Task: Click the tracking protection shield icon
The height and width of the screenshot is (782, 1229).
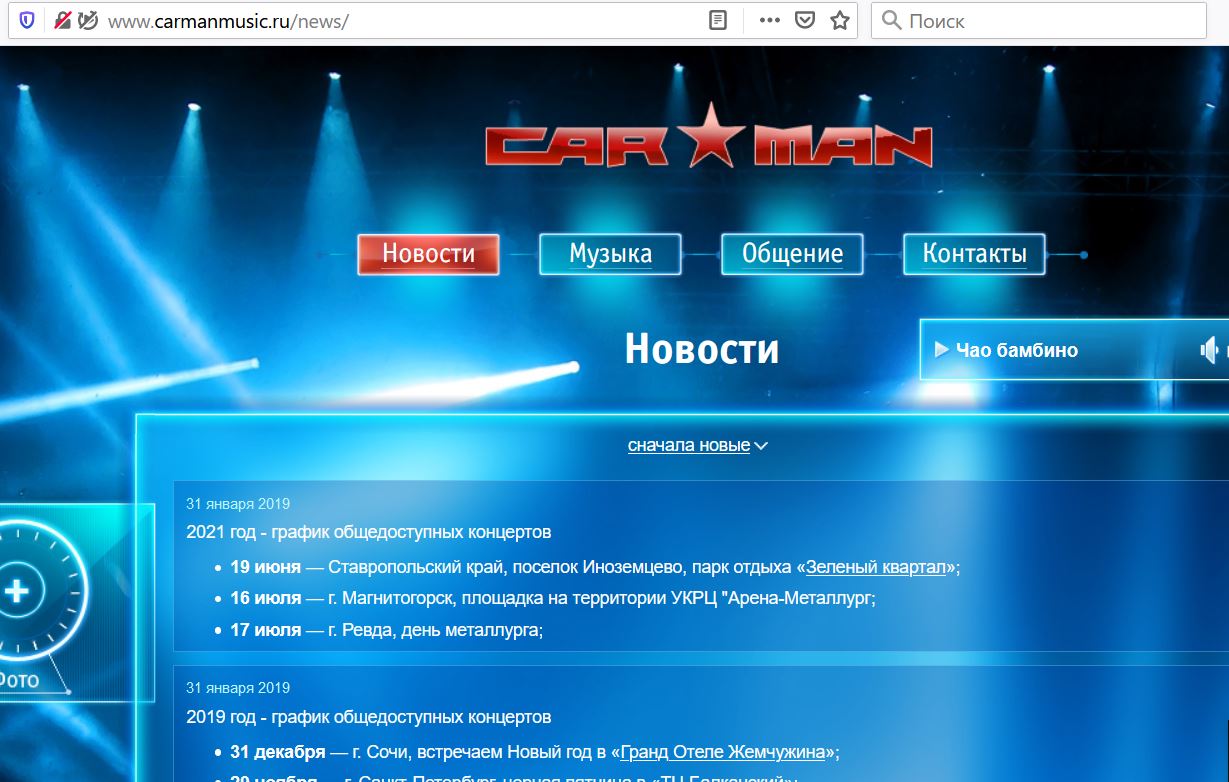Action: 27,20
